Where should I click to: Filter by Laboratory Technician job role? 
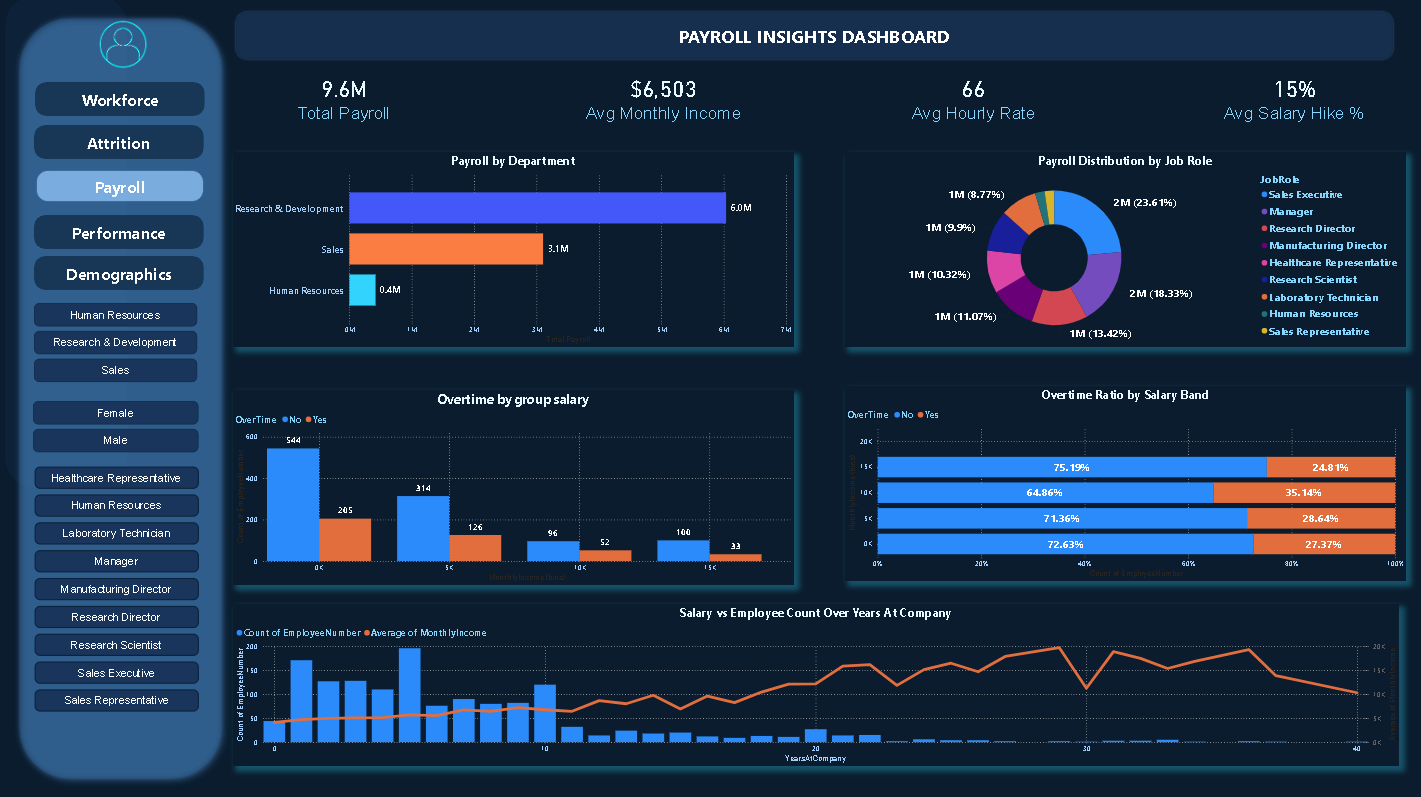116,533
